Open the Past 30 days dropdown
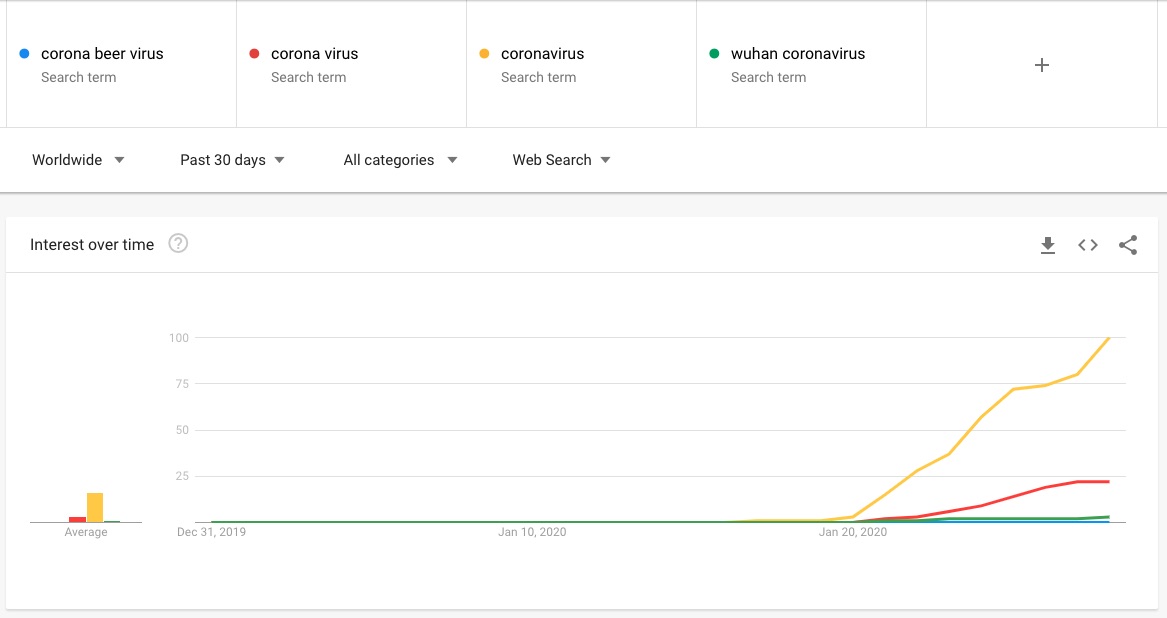 232,160
